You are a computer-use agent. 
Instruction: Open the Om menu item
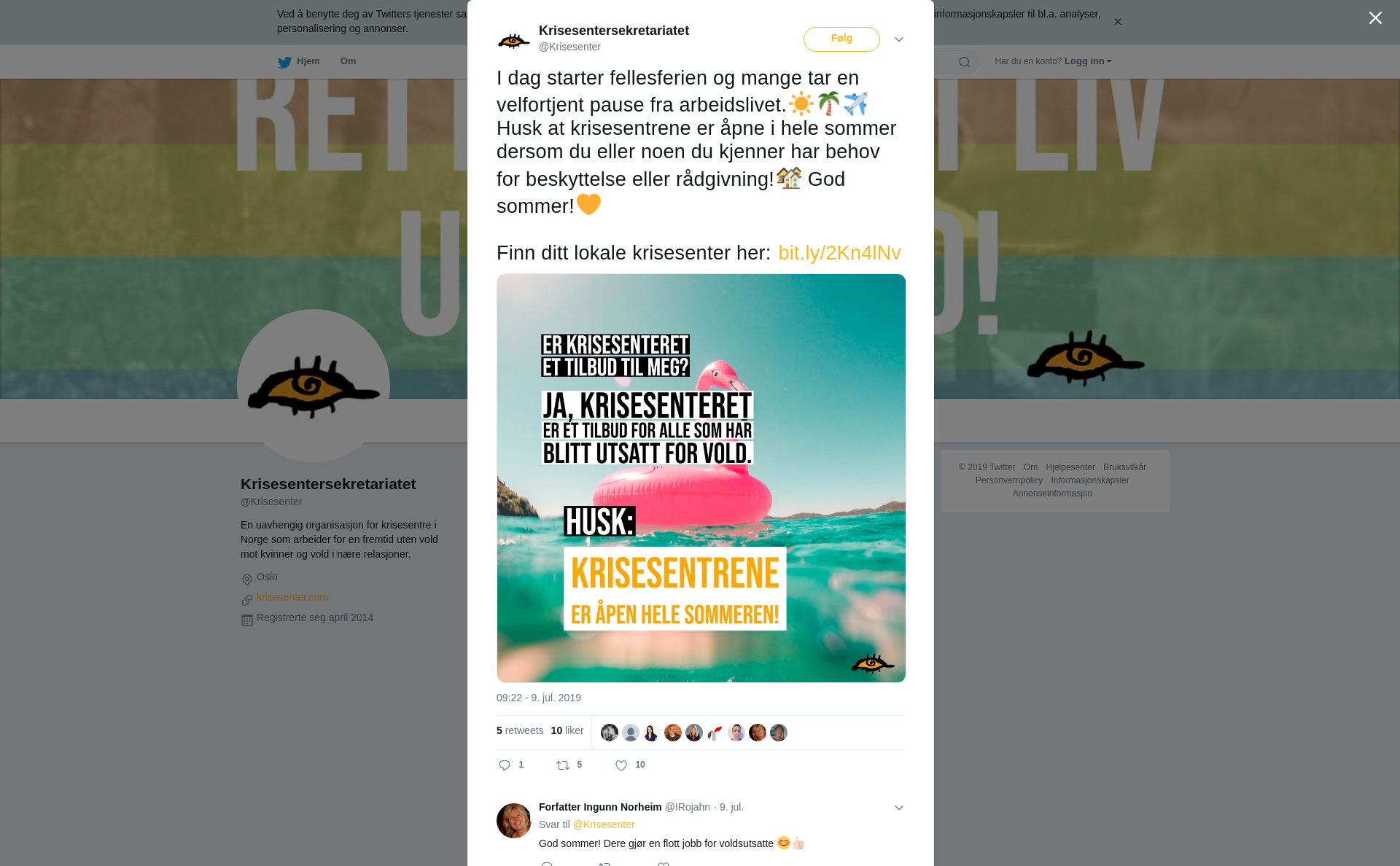[348, 61]
